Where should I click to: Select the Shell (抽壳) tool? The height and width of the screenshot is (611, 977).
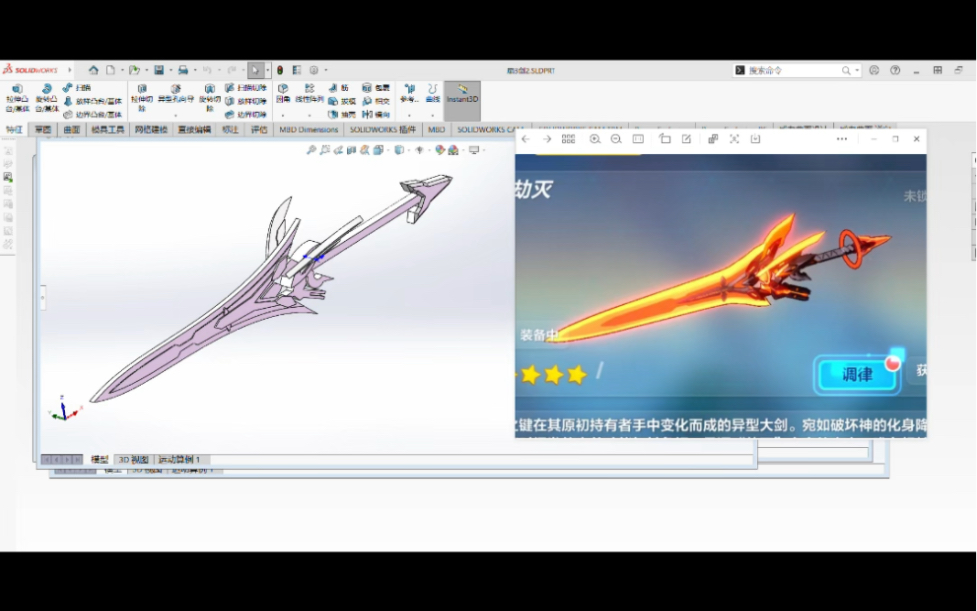click(342, 115)
